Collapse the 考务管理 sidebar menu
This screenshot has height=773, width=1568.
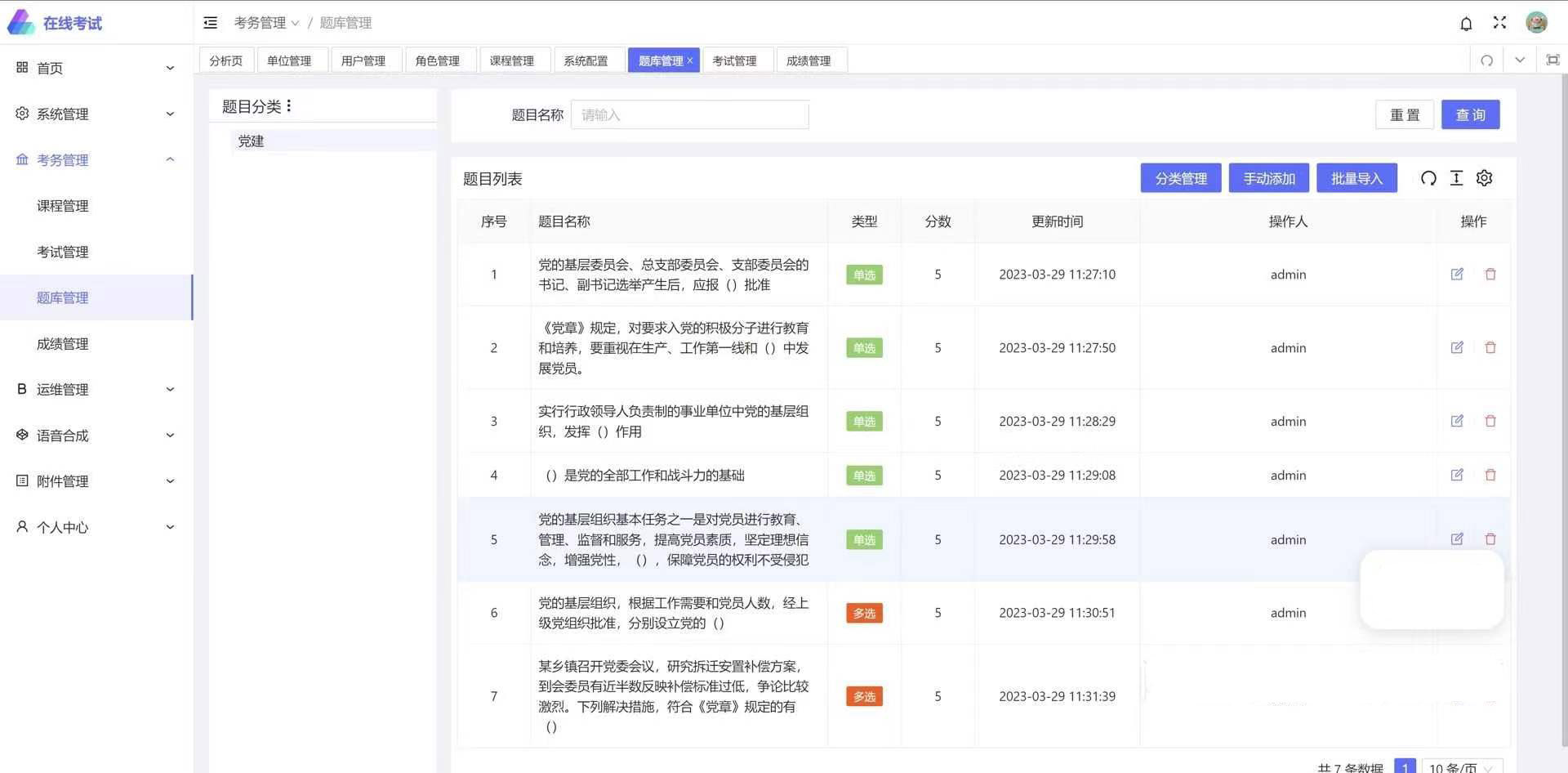(96, 160)
